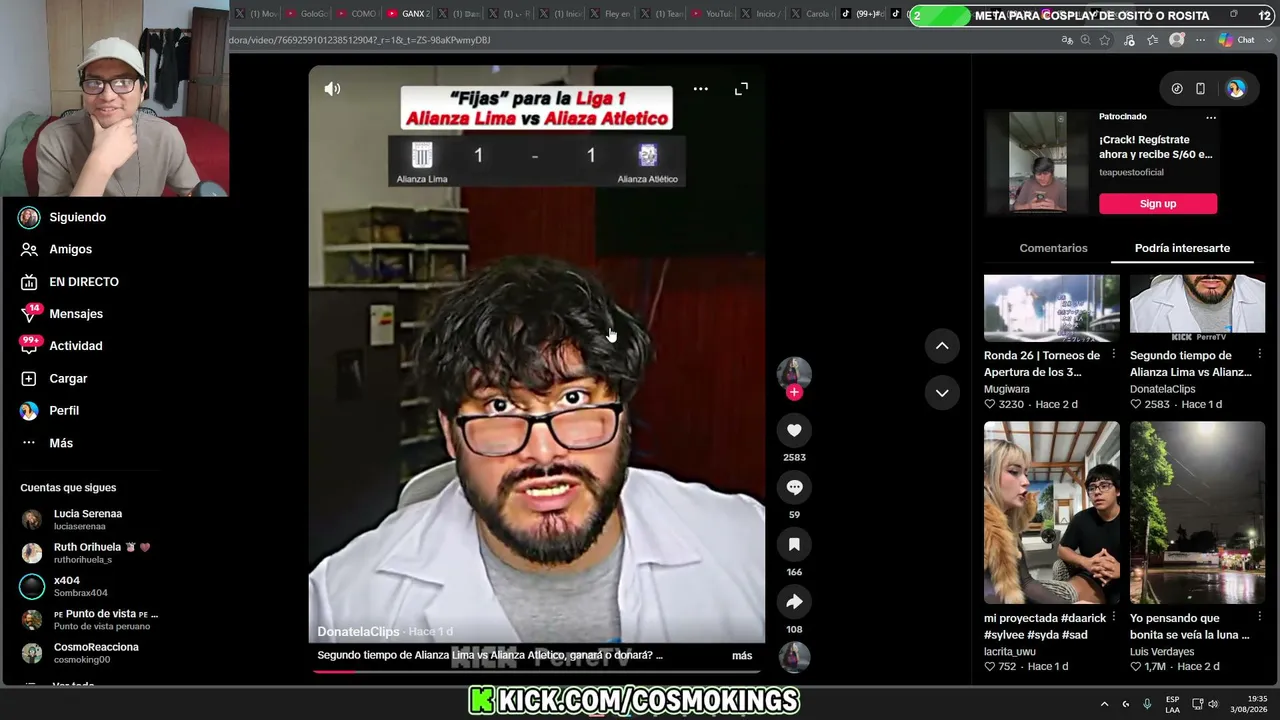Viewport: 1280px width, 720px height.
Task: Open the mi proyectada #daarick video thumbnail
Action: pos(1052,512)
